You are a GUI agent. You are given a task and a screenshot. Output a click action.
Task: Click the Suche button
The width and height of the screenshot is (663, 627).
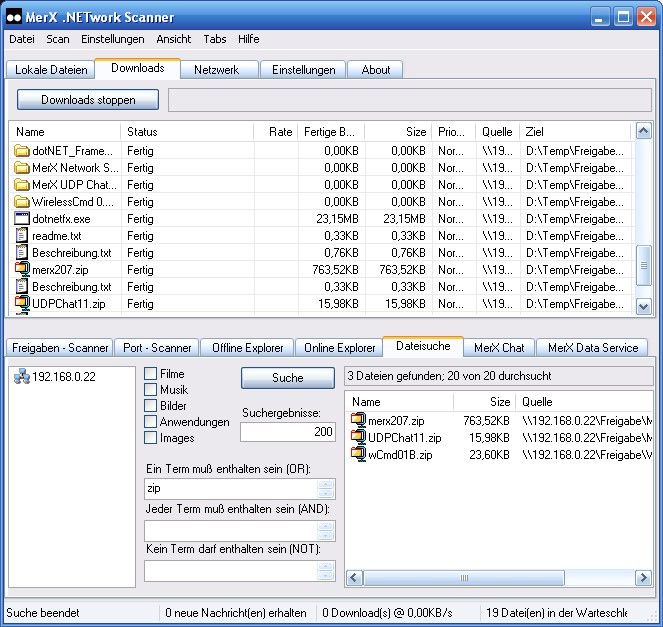coord(288,378)
